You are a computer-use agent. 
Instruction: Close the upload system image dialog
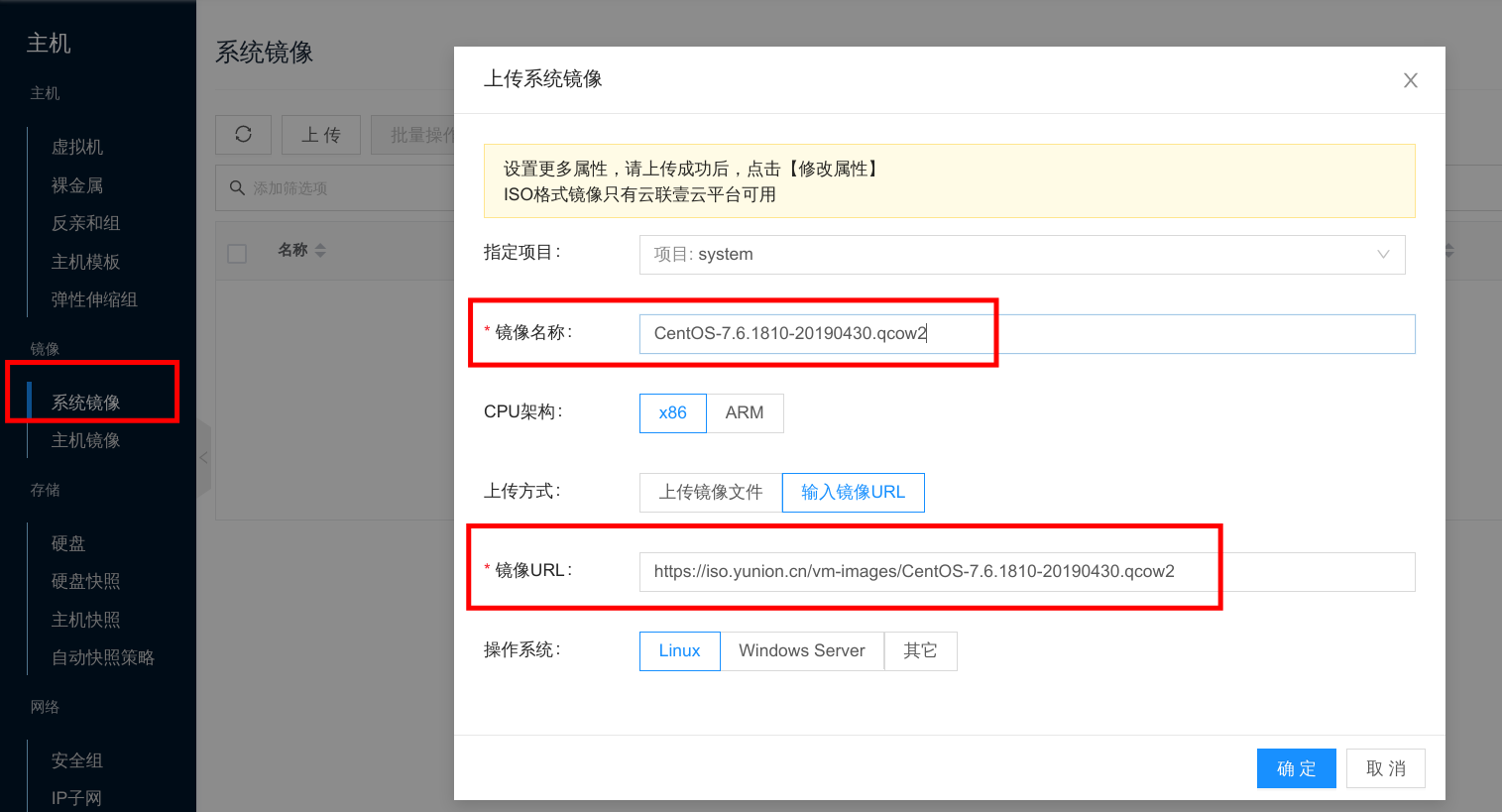tap(1410, 80)
